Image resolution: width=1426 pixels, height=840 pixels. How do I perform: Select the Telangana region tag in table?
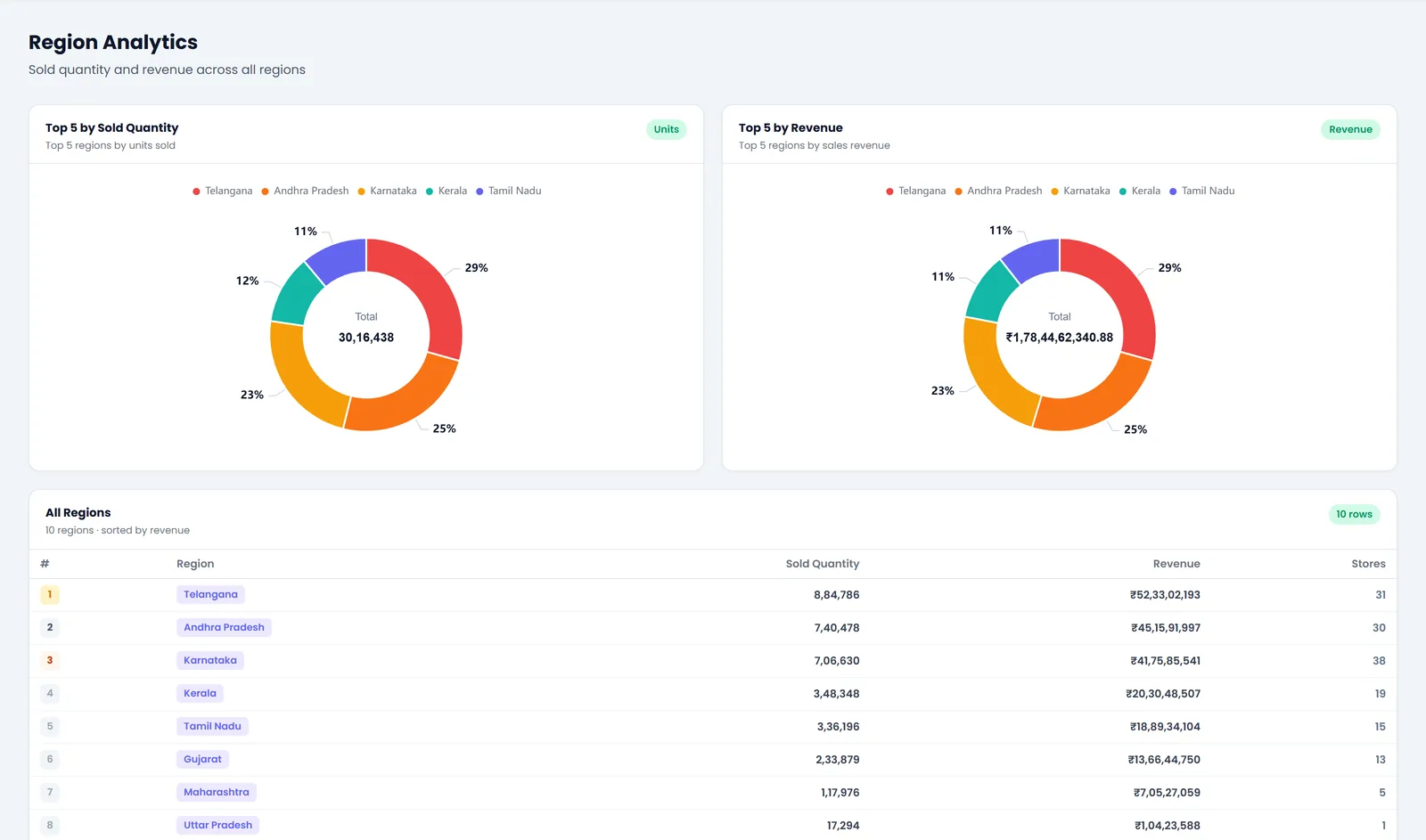pos(210,594)
